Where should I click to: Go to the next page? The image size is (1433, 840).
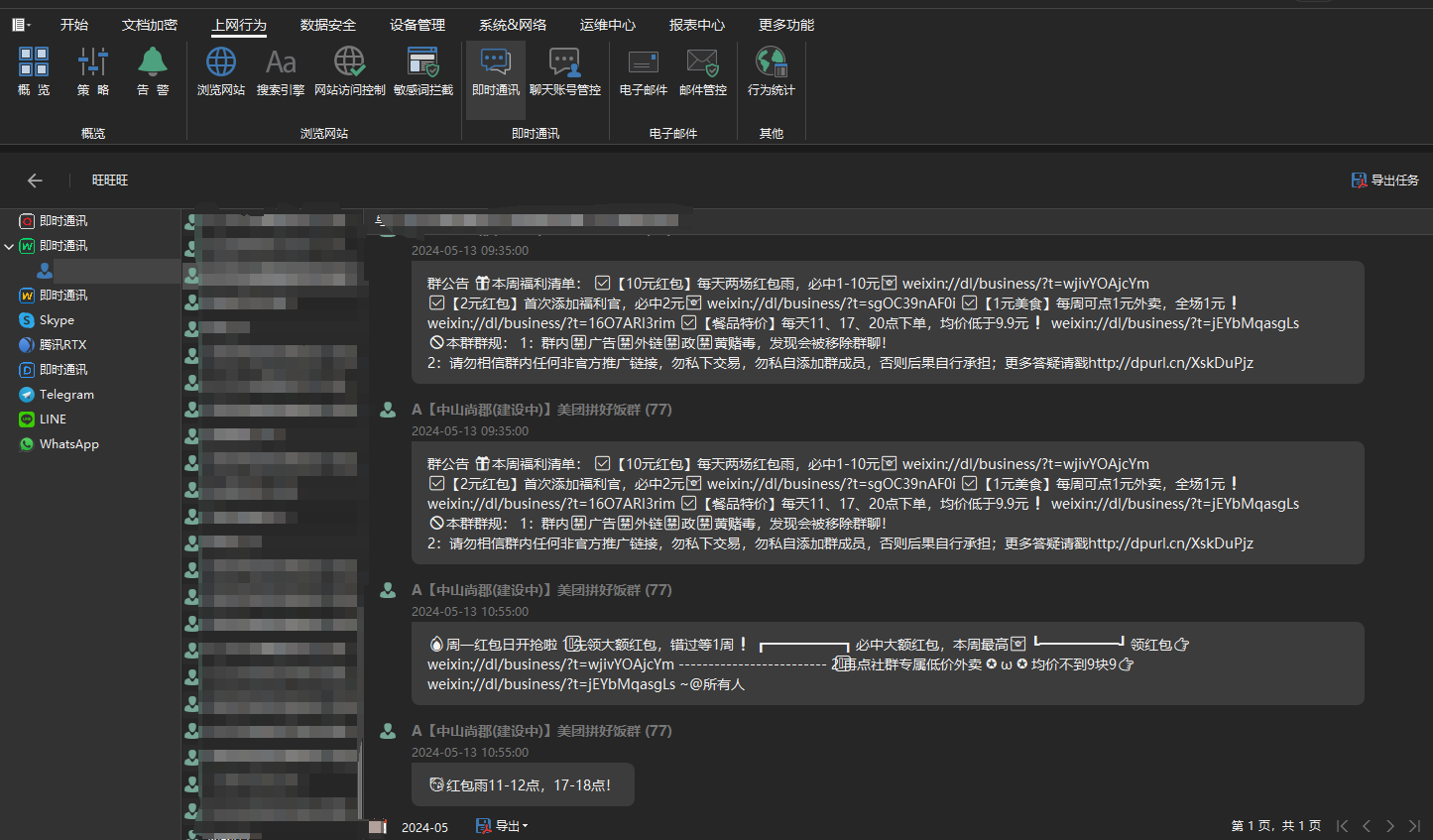coord(1390,826)
